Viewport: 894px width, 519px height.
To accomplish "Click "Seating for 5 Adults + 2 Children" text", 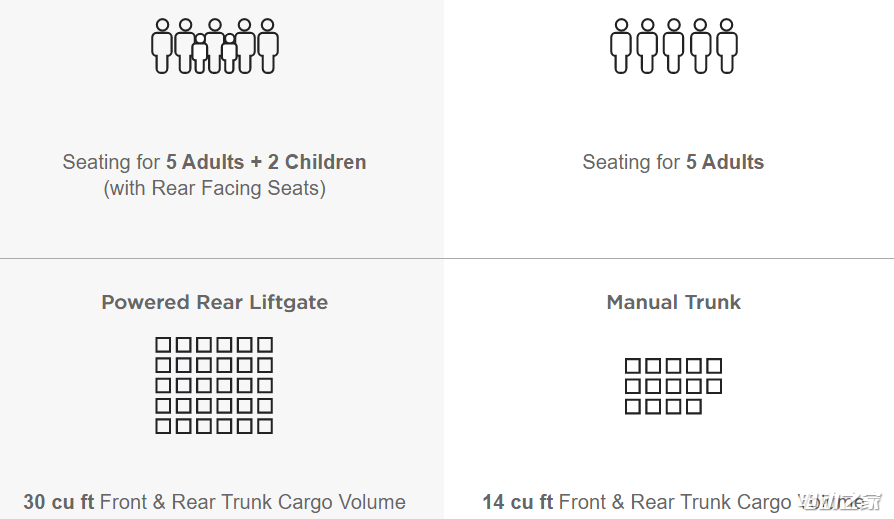I will coord(214,162).
